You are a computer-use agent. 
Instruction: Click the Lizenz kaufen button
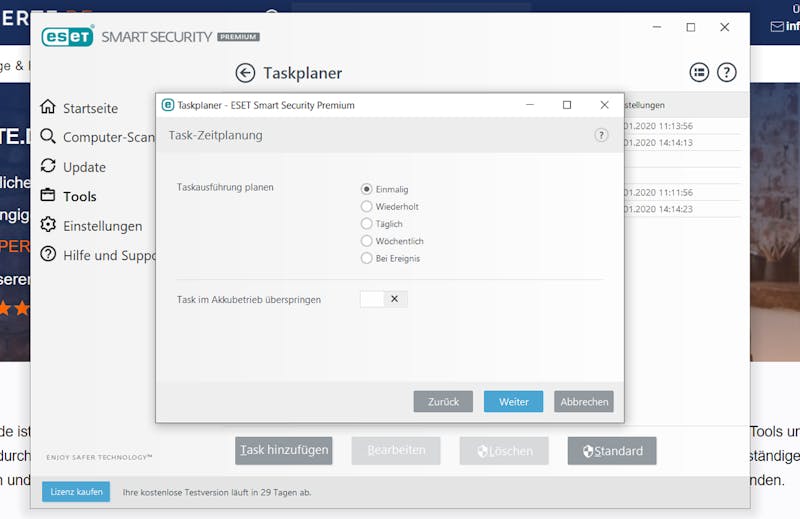(x=76, y=492)
